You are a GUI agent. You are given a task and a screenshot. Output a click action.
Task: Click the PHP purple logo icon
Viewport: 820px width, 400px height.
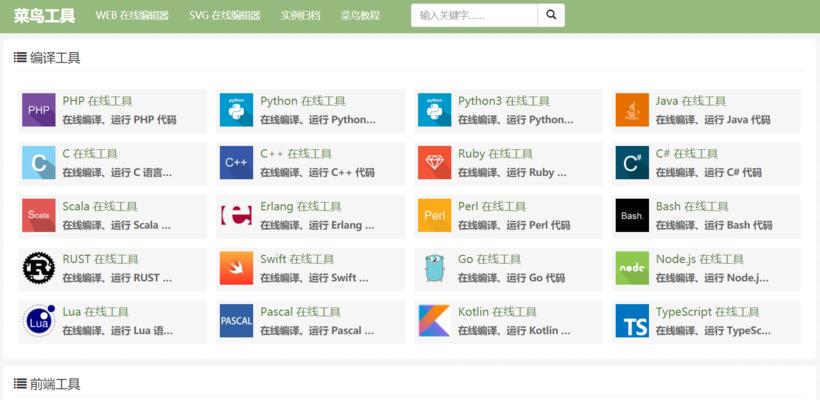39,110
